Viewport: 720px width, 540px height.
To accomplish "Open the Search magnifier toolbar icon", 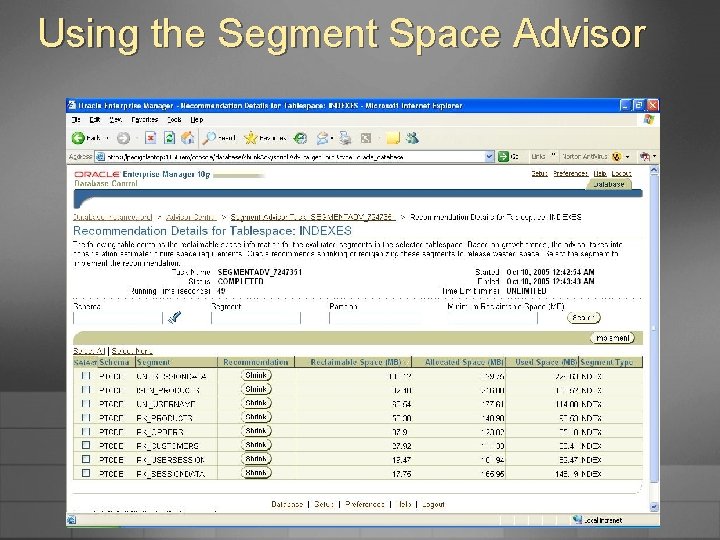I will point(209,138).
